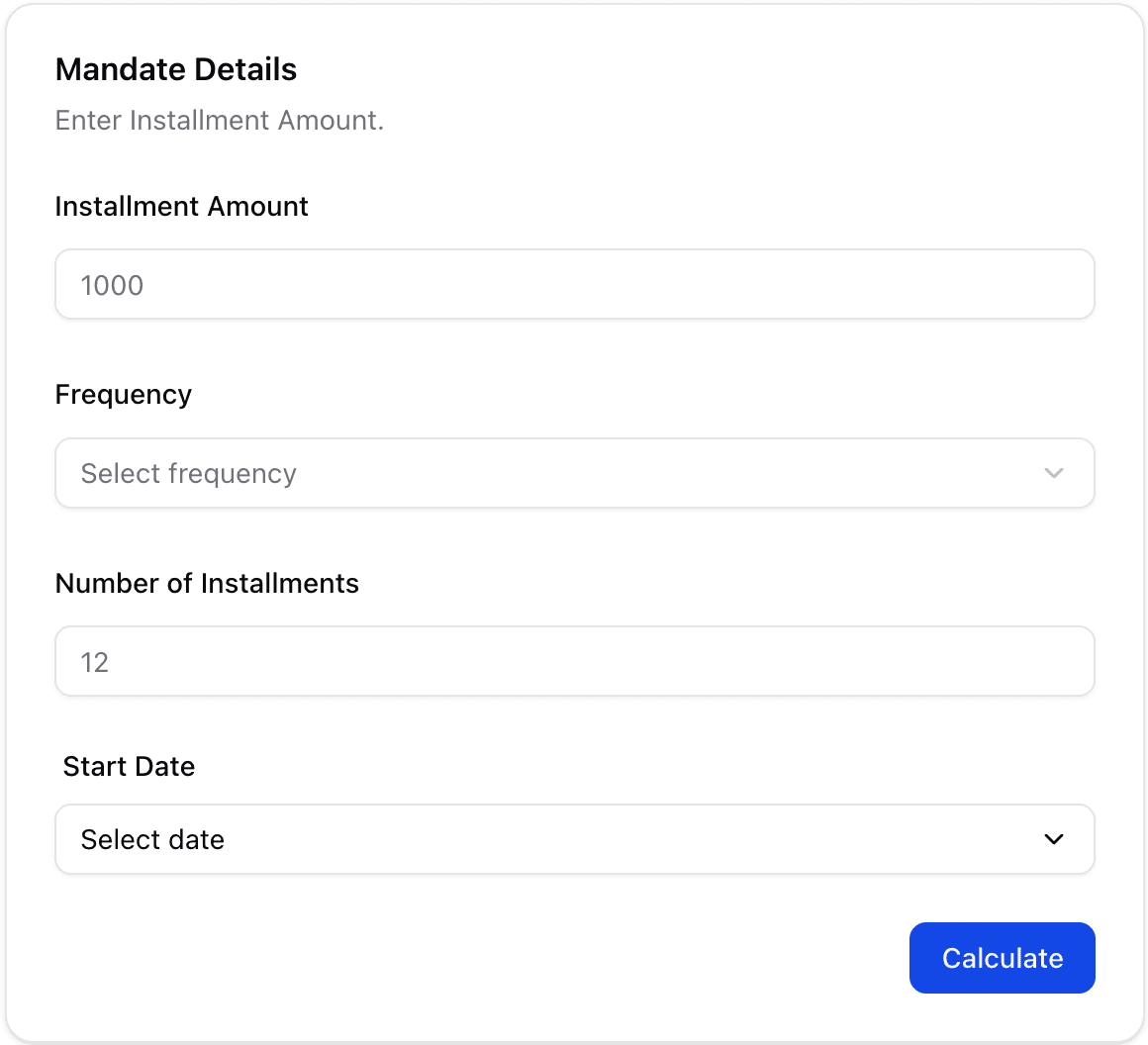Click the Start Date label
This screenshot has height=1045, width=1148.
(129, 766)
